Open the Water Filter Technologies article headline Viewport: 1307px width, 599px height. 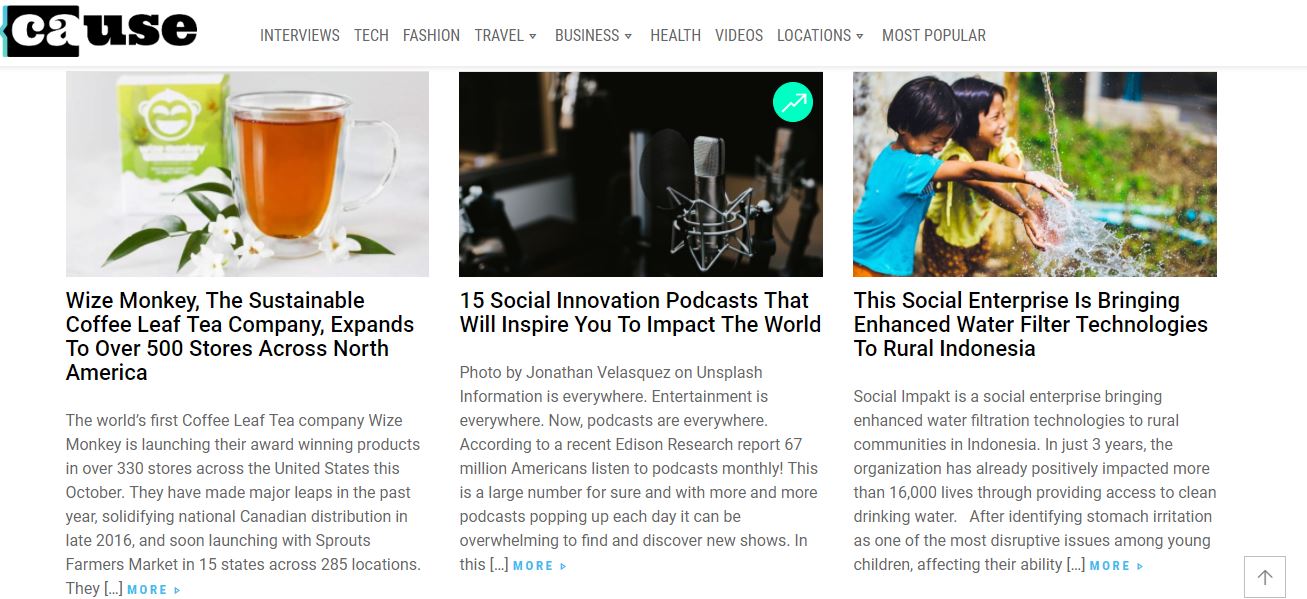point(1031,324)
